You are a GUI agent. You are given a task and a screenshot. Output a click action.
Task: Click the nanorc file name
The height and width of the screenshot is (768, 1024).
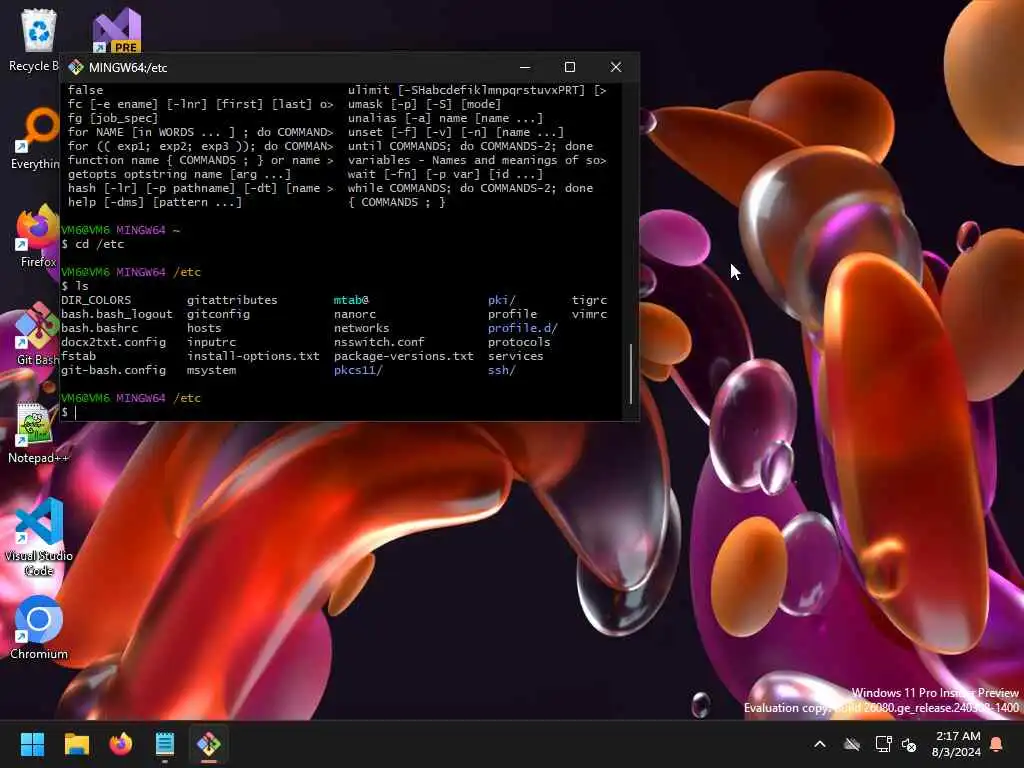[355, 314]
